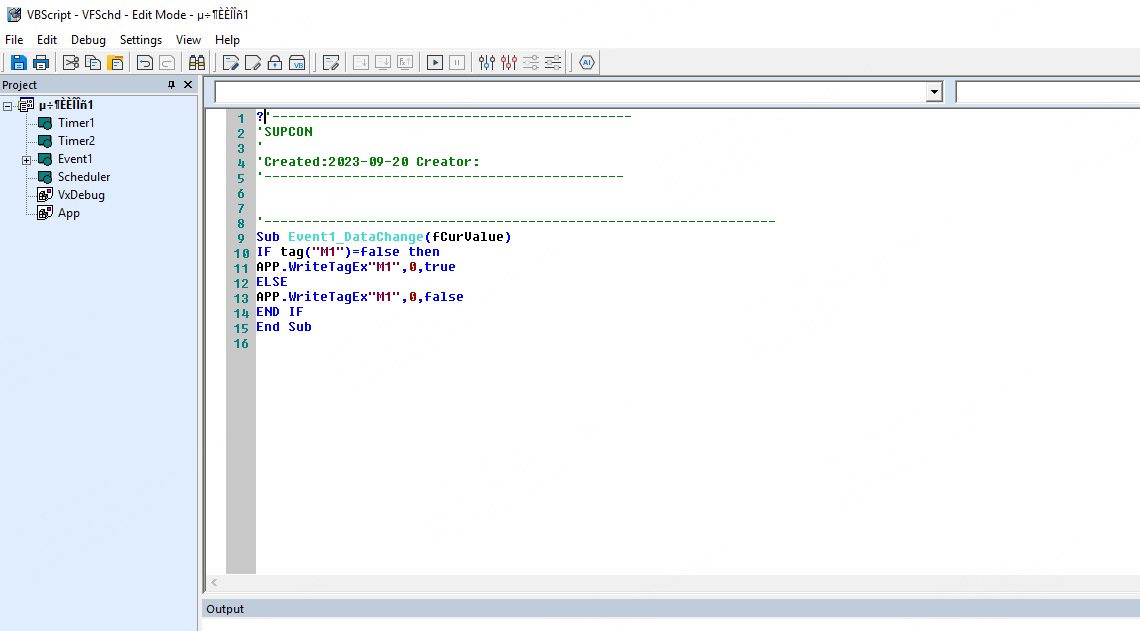Image resolution: width=1140 pixels, height=631 pixels.
Task: Click the document-with-pen icon after the separator
Action: click(x=331, y=63)
